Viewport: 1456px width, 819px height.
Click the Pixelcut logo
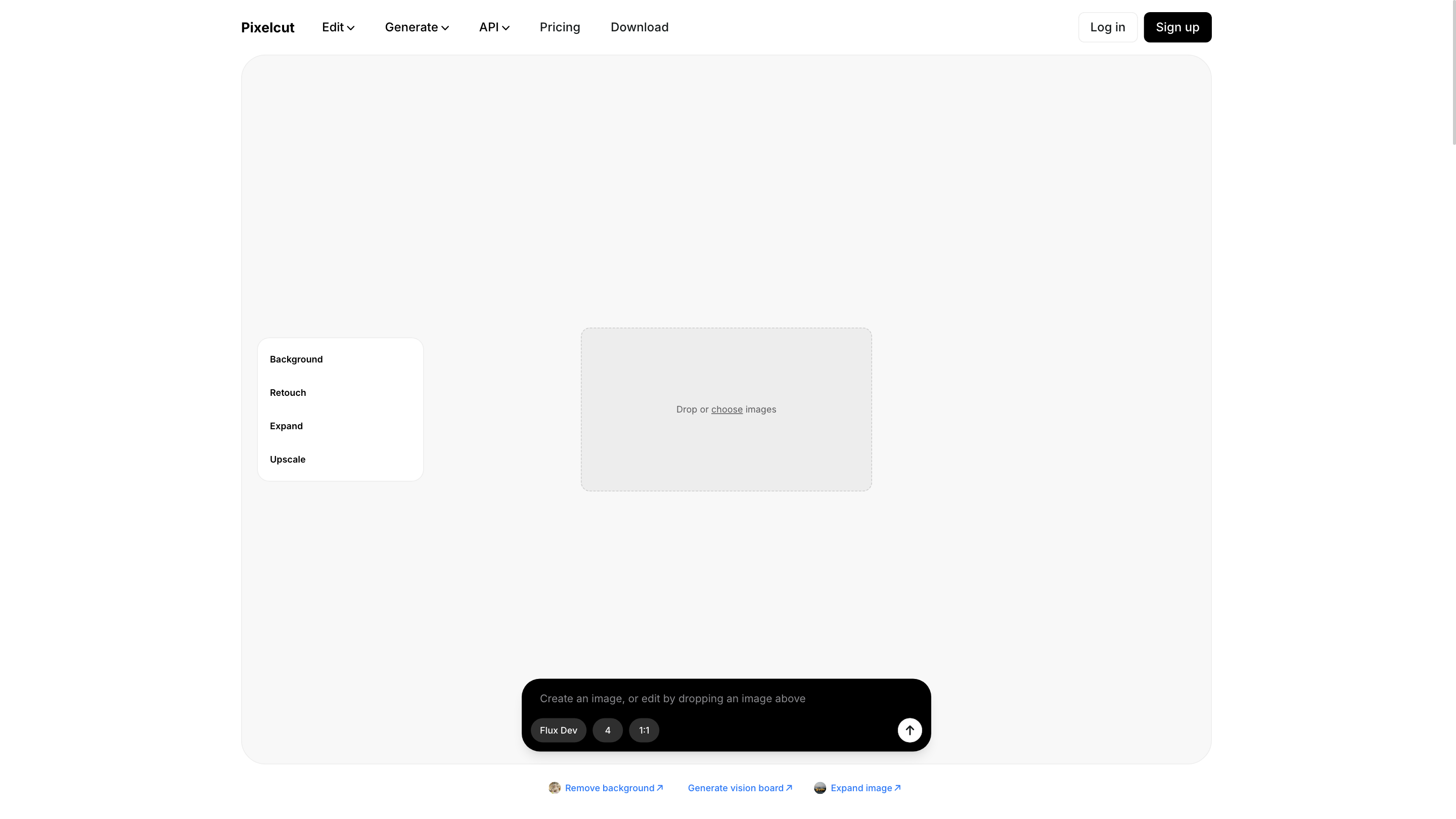(x=267, y=27)
